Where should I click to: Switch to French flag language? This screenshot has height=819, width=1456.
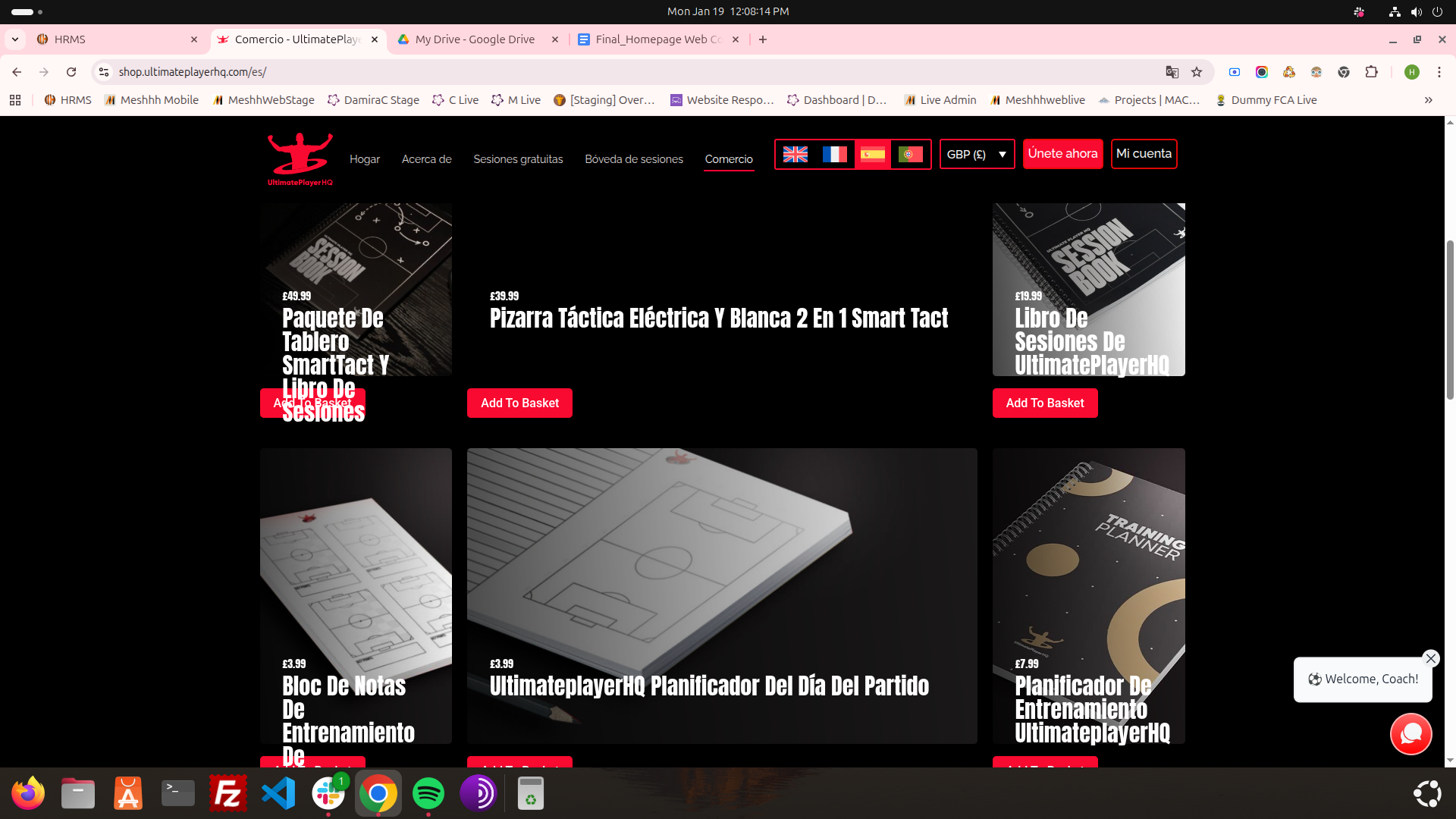pyautogui.click(x=833, y=155)
